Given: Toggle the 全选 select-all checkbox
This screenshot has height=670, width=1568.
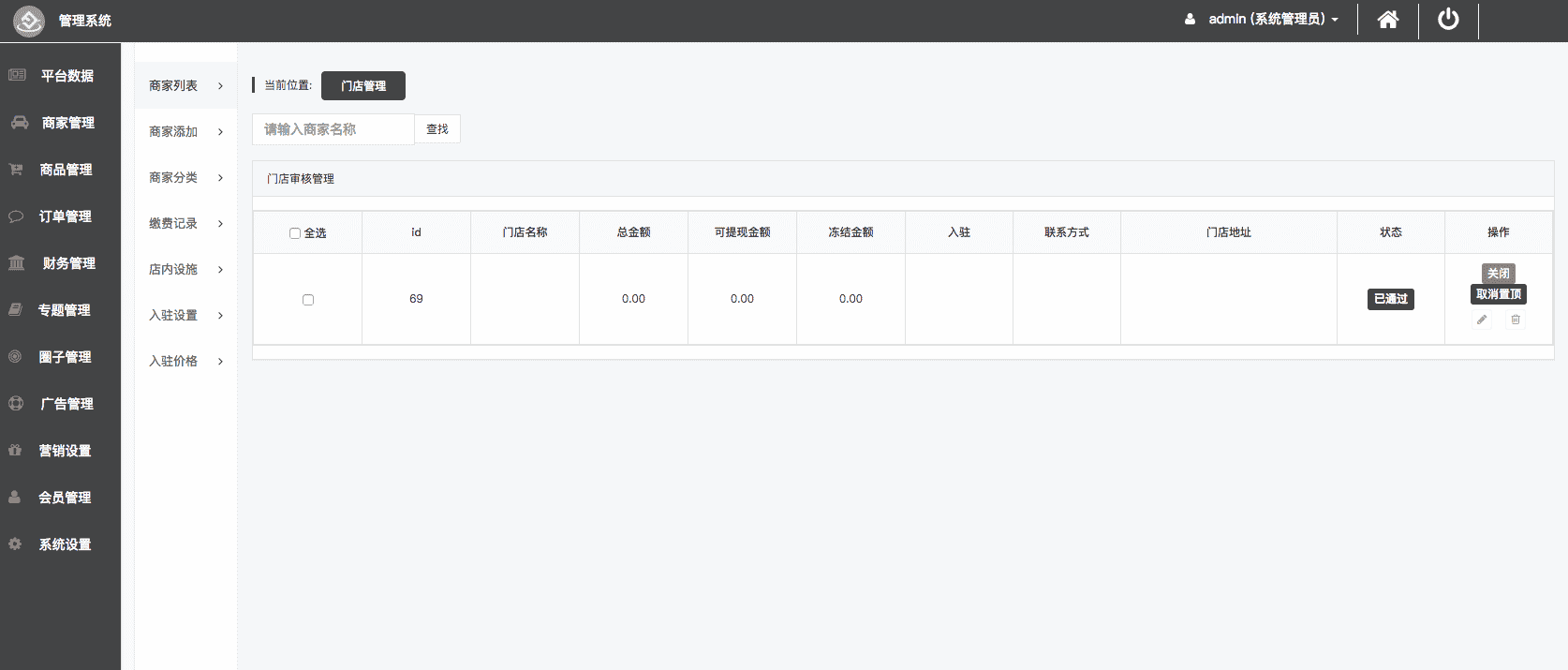Looking at the screenshot, I should [295, 233].
